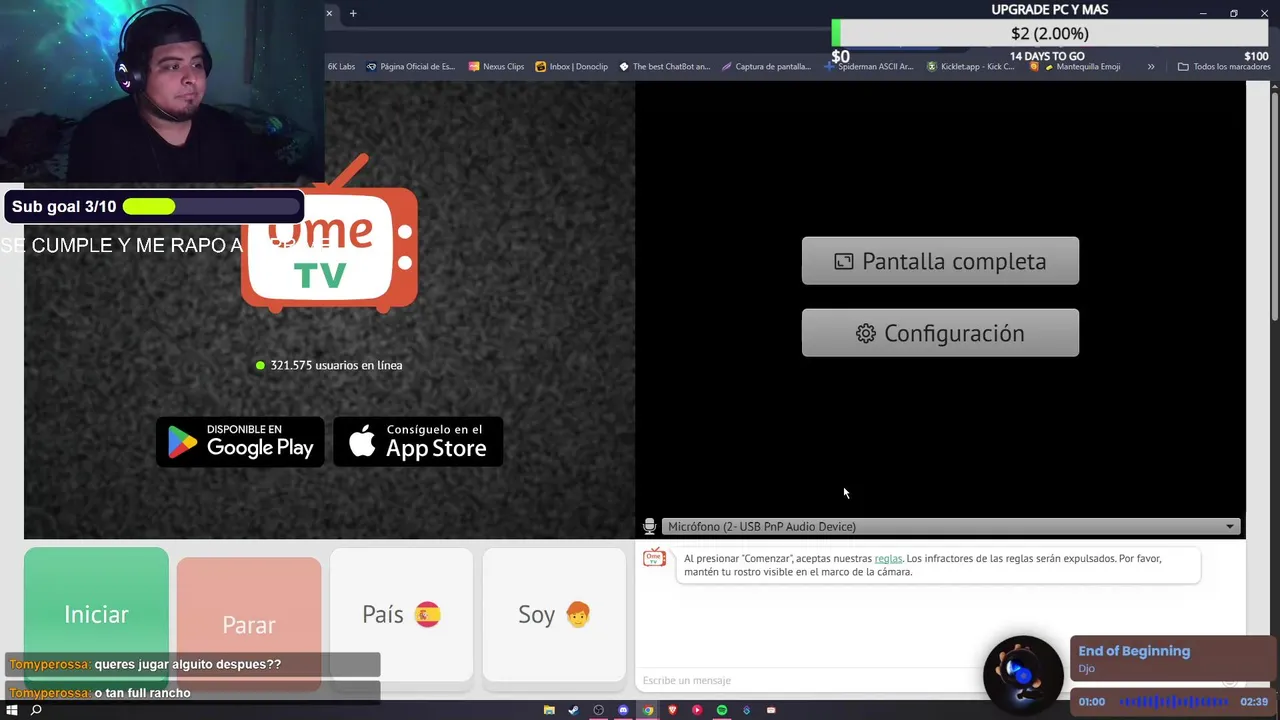Click the Djo artist name
Screen dimensions: 1280x720
point(1086,669)
